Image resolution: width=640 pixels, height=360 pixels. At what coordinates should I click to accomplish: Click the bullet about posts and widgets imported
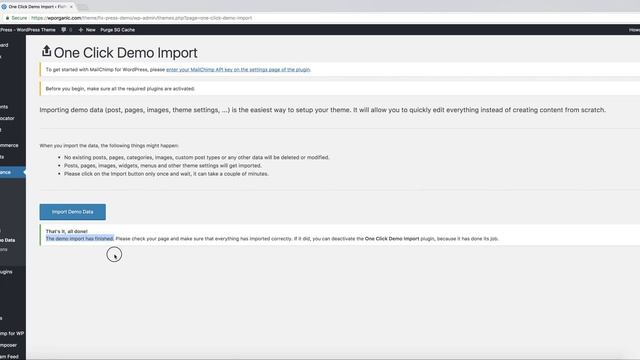click(163, 166)
